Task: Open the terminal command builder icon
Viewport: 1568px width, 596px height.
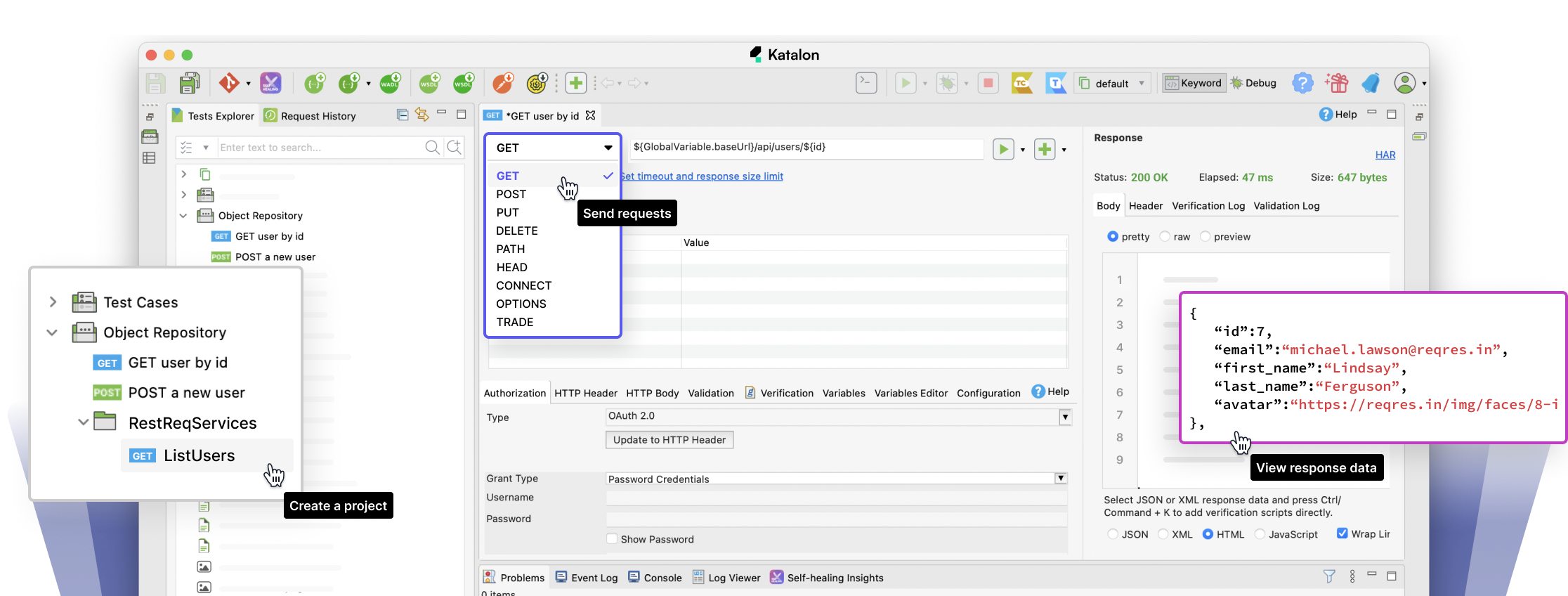Action: pos(866,83)
